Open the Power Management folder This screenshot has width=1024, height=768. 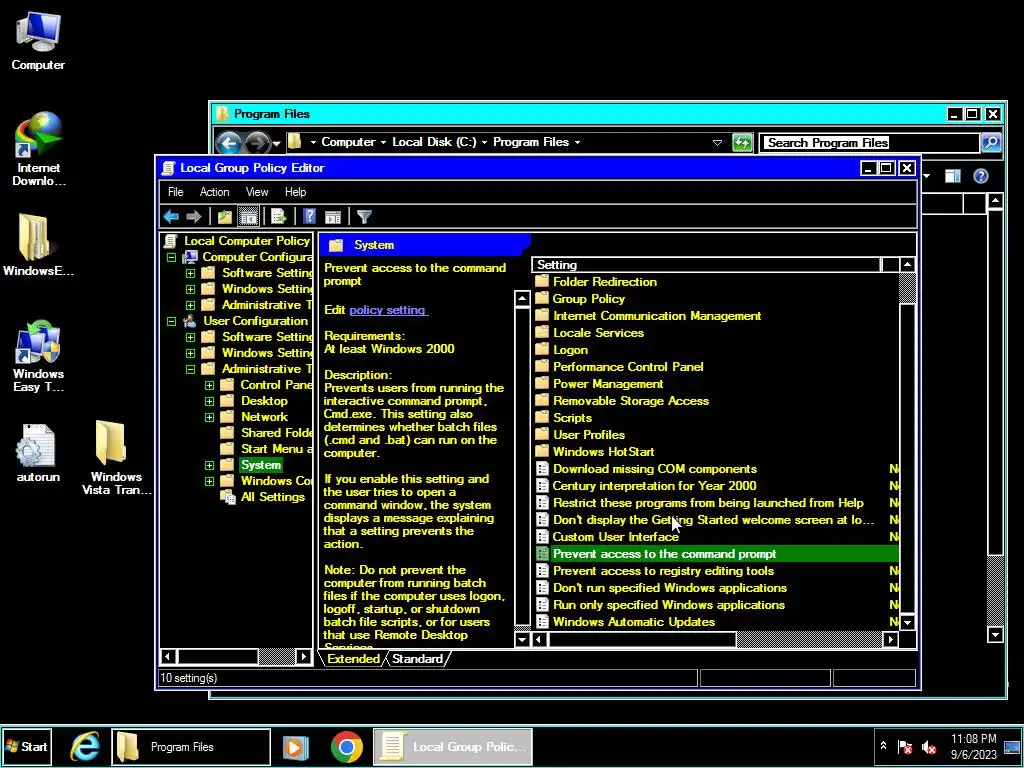pos(608,384)
